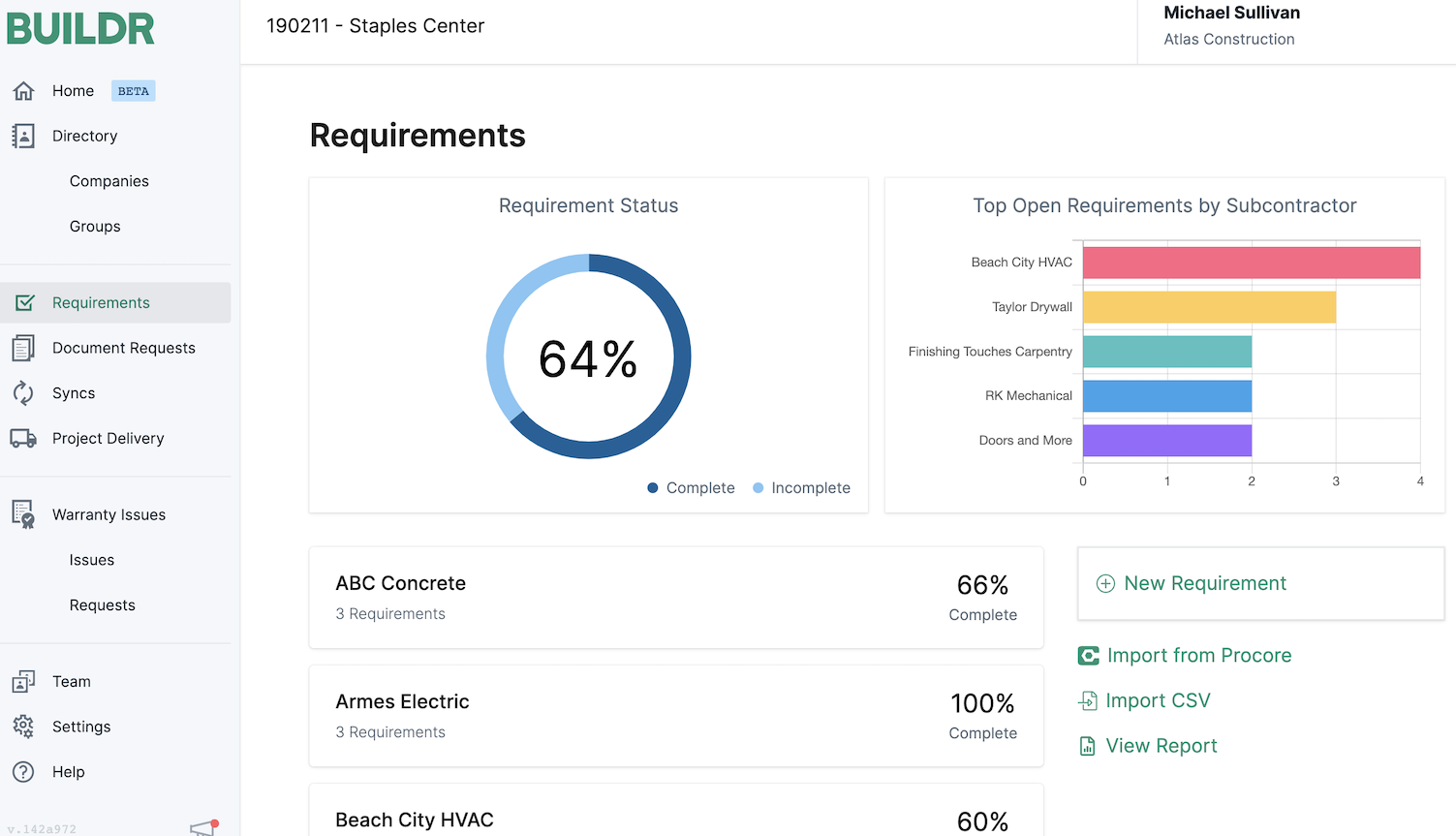
Task: Select Requirements in the sidebar menu
Action: point(101,303)
